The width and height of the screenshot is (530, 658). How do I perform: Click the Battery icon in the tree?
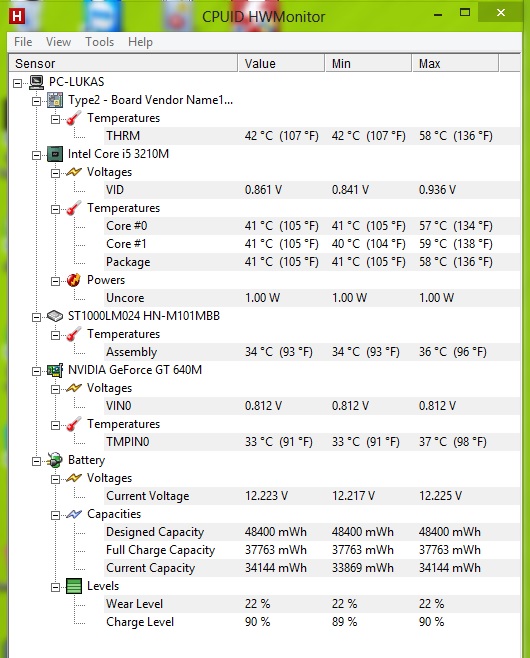pyautogui.click(x=55, y=460)
